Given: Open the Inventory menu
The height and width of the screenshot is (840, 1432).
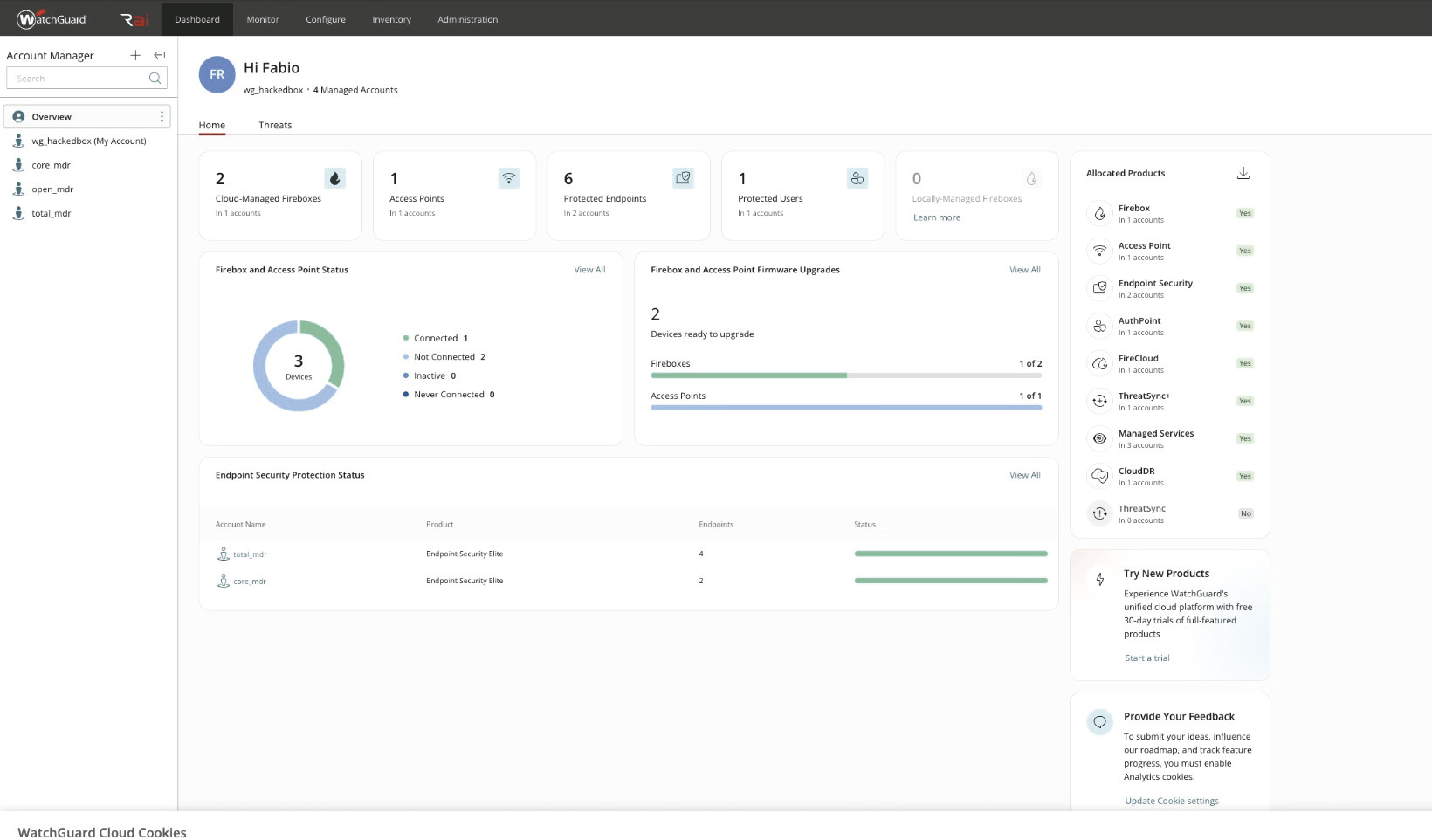Looking at the screenshot, I should click(x=391, y=19).
